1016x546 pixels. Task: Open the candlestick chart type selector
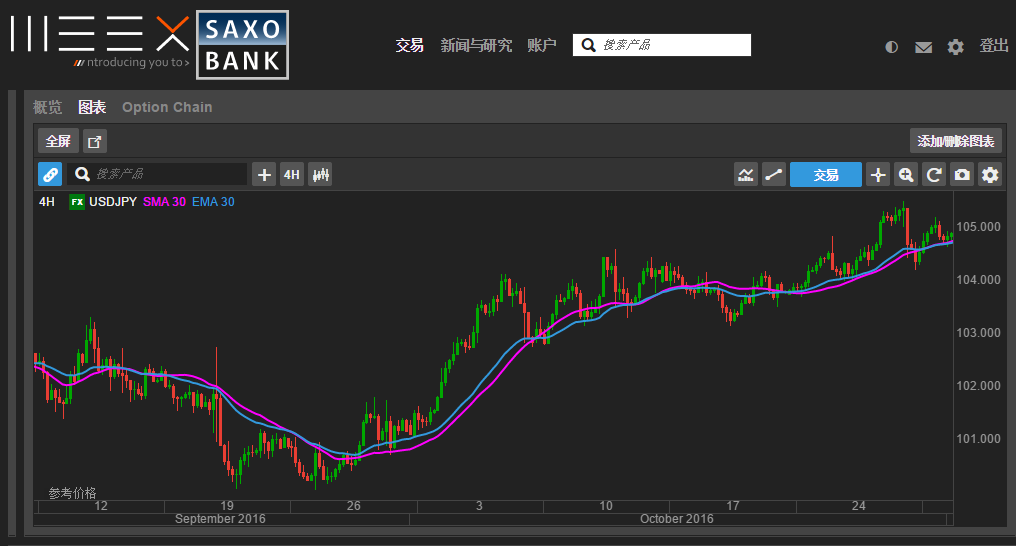[320, 174]
